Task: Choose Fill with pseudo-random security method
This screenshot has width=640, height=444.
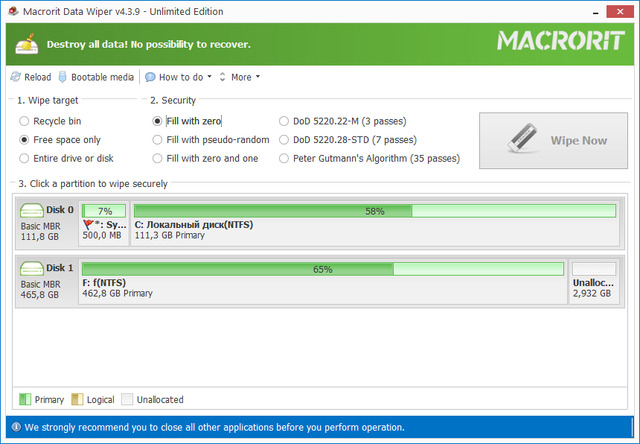Action: click(157, 139)
